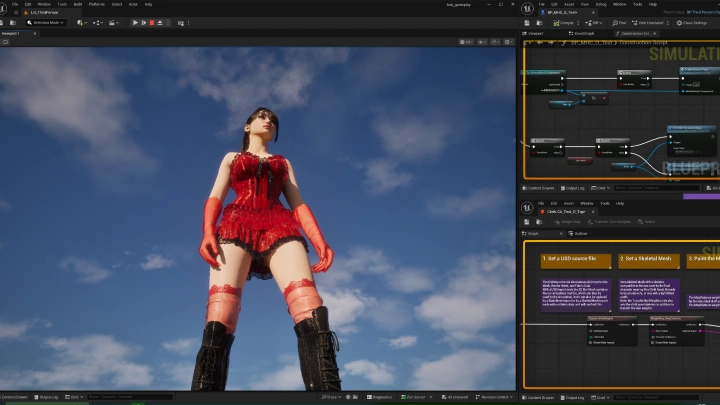Click the Play button in the level toolbar
This screenshot has height=405, width=720.
tap(136, 22)
